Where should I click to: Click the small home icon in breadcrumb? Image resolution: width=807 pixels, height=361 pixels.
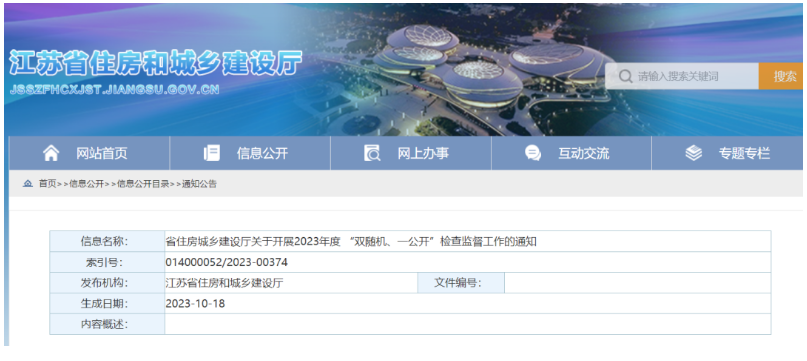(28, 184)
